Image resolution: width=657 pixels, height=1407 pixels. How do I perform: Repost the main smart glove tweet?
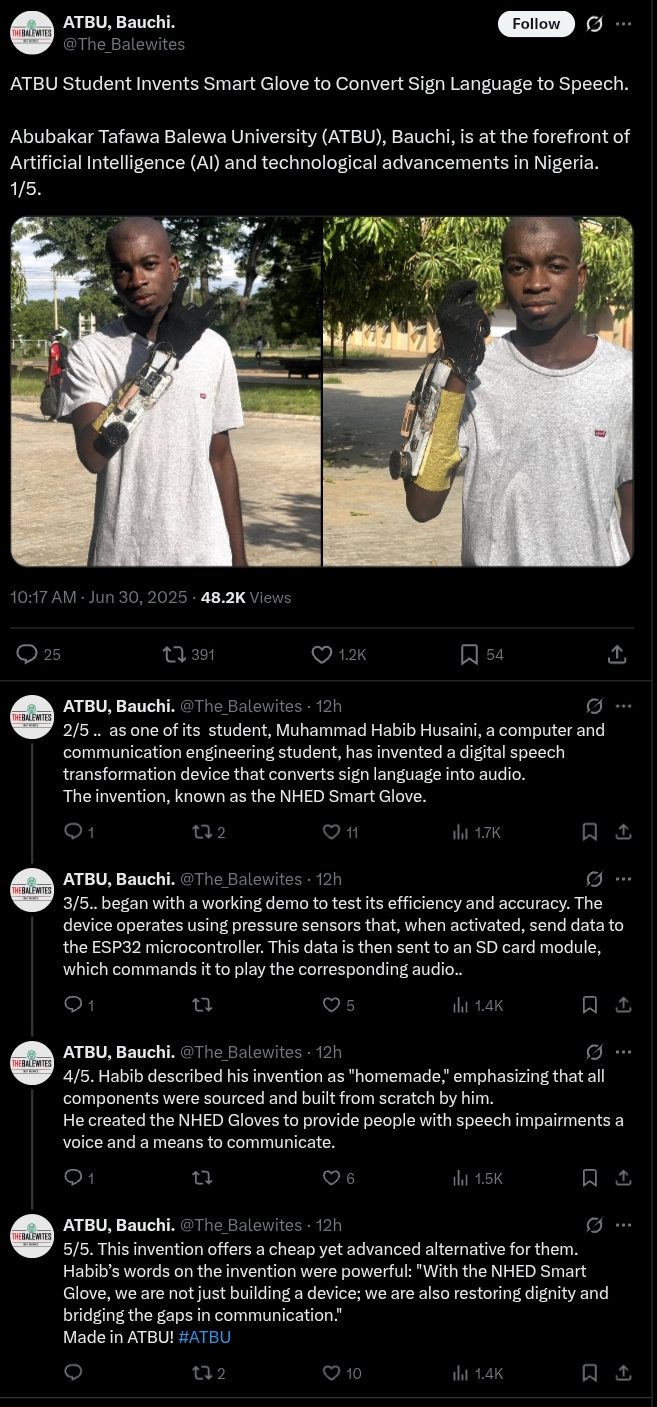pos(174,654)
